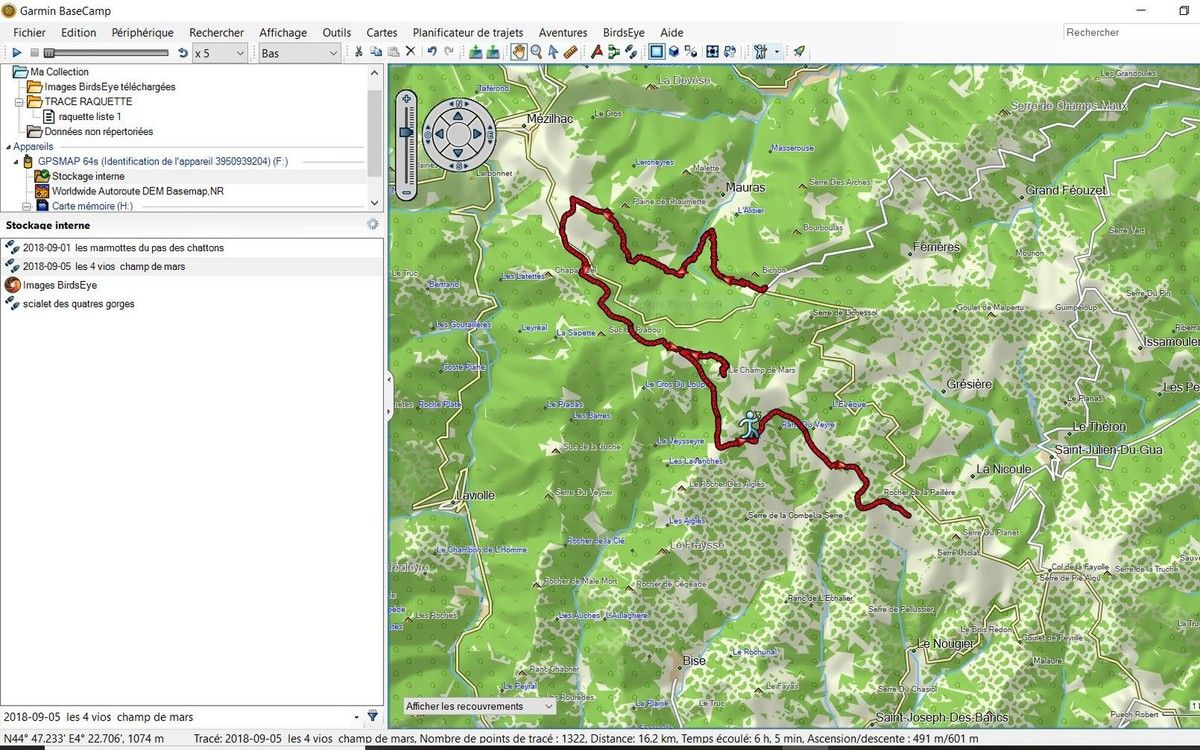Click the library tree scroll down arrow
The image size is (1200, 750).
[375, 203]
